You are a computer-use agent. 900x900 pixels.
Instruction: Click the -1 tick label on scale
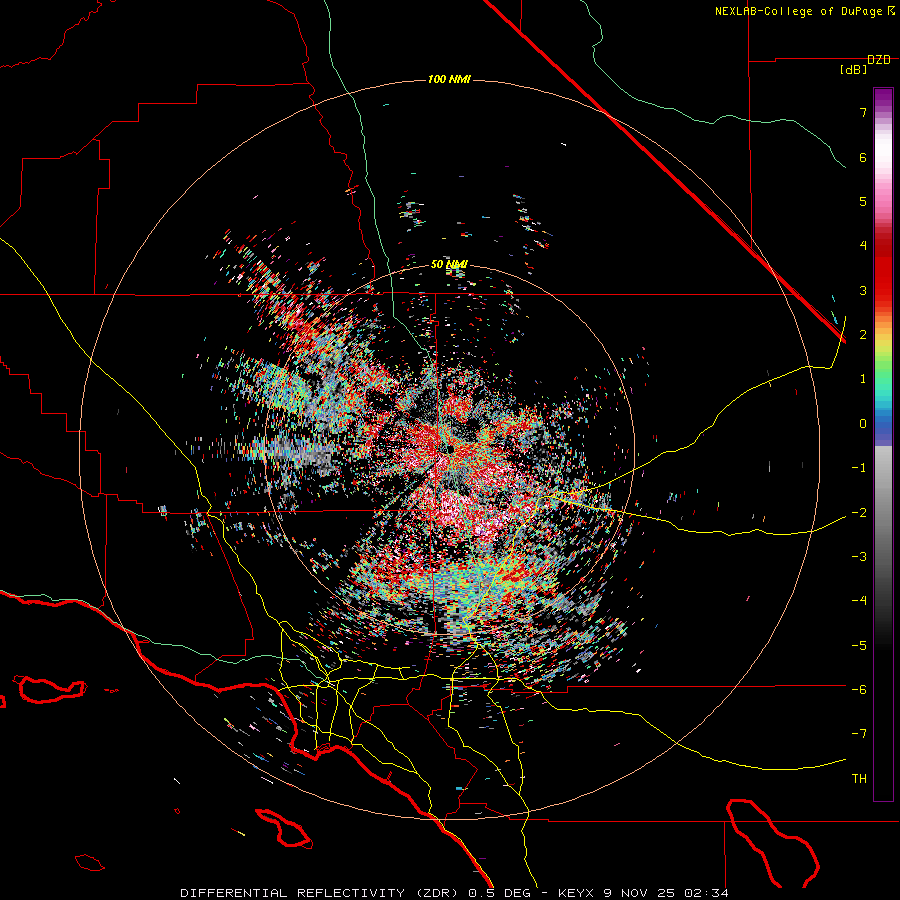pos(859,468)
